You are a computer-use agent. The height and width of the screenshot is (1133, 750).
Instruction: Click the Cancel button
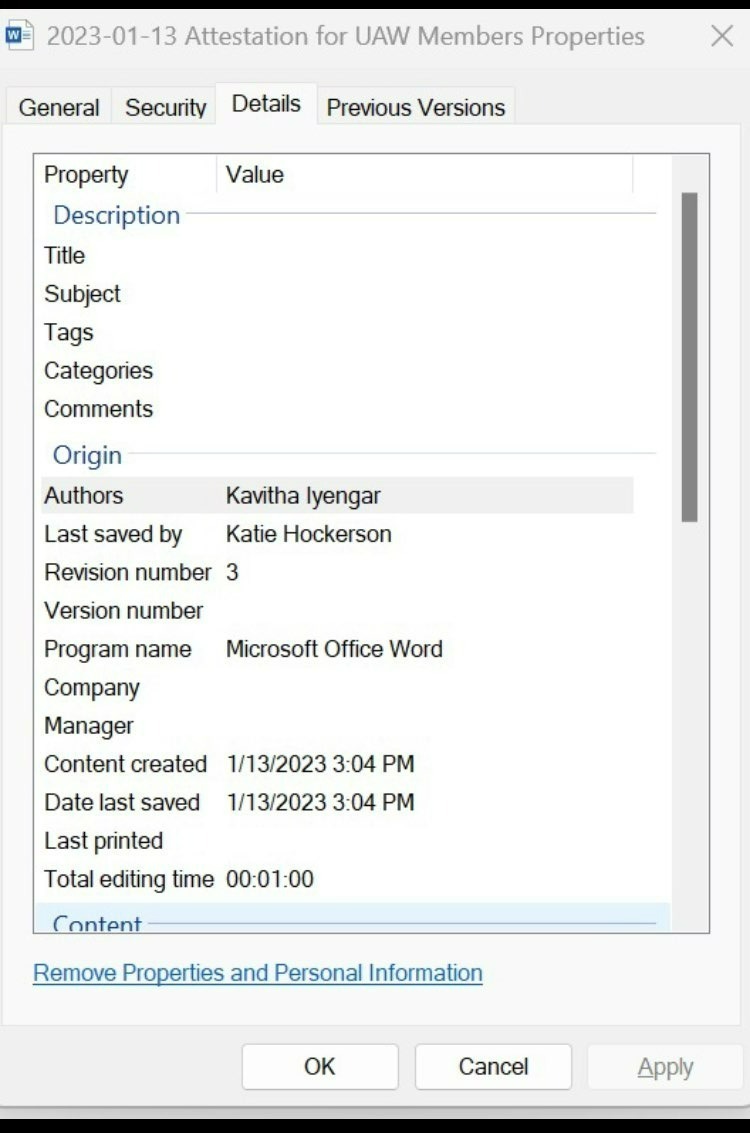click(x=493, y=1067)
